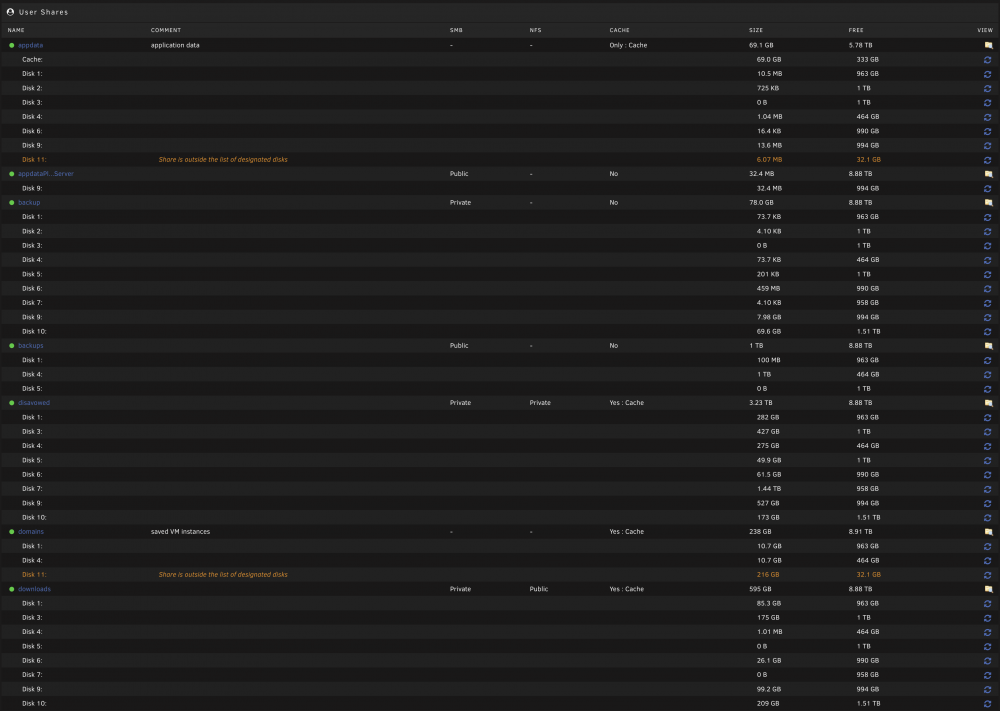The width and height of the screenshot is (1000, 711).
Task: Click the CACHE column header
Action: 619,30
